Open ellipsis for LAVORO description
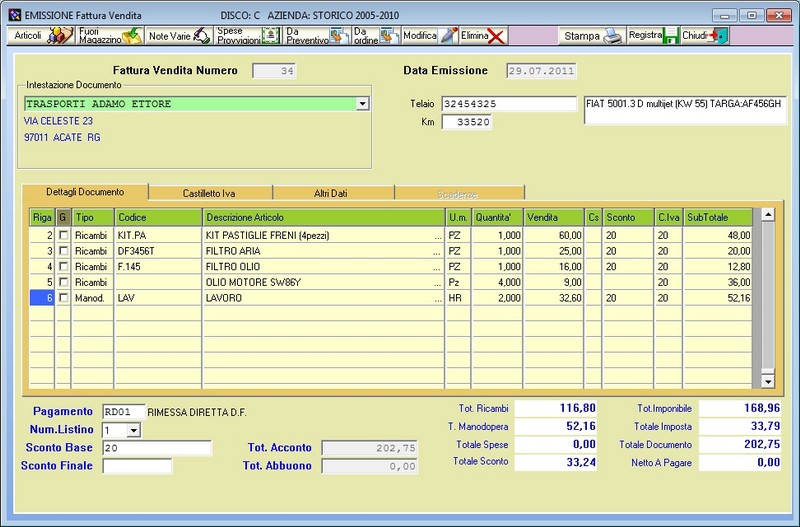The height and width of the screenshot is (527, 800). 438,298
